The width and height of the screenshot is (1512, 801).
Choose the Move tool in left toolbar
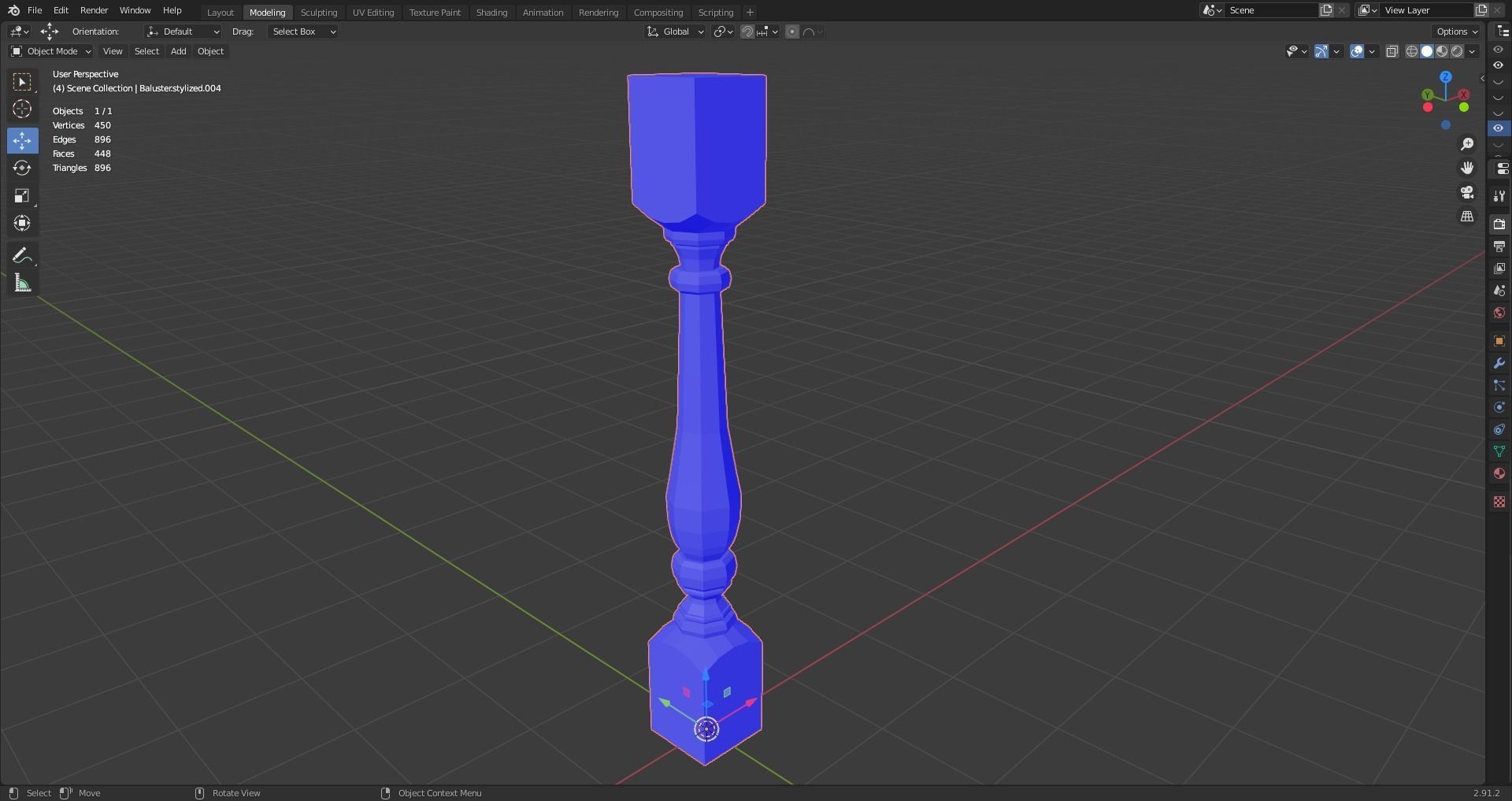(x=22, y=140)
